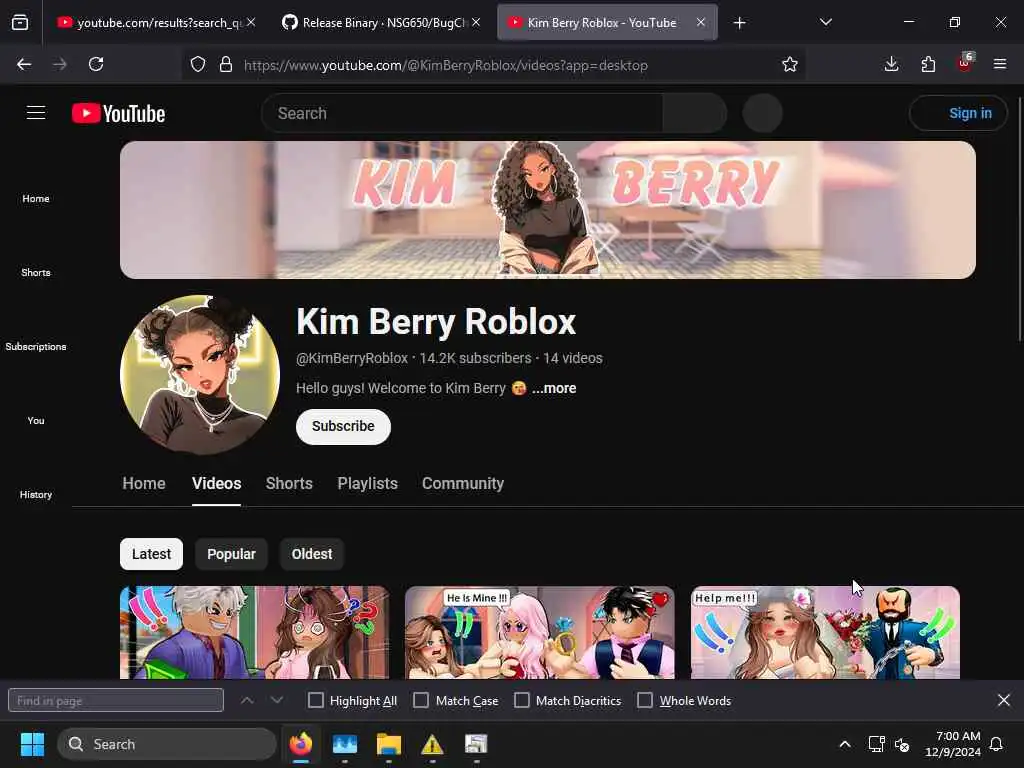Open Firefox application hamburger menu
This screenshot has height=768, width=1024.
tap(1000, 64)
